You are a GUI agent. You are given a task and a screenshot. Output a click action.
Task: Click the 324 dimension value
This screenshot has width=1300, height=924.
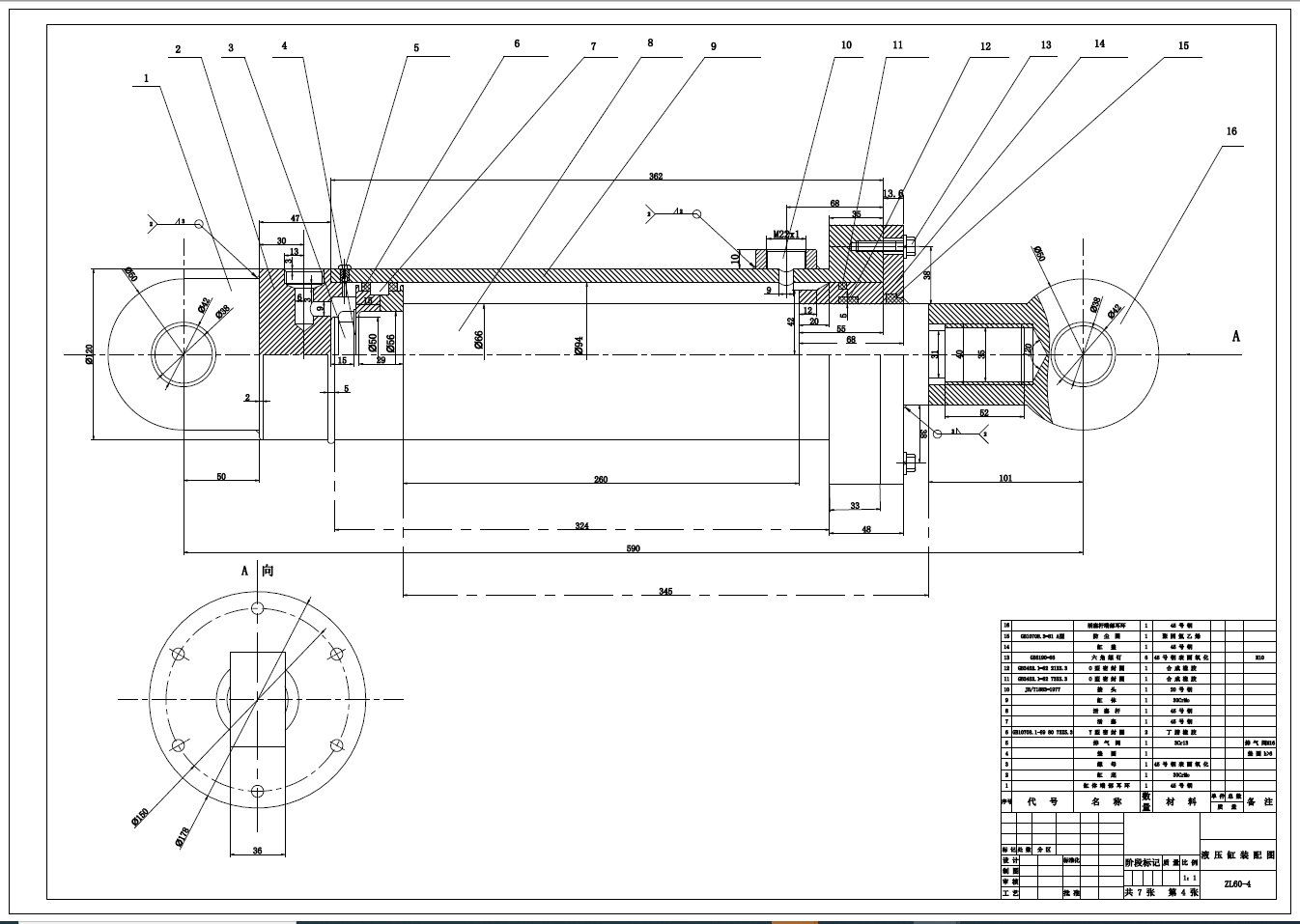[x=581, y=526]
